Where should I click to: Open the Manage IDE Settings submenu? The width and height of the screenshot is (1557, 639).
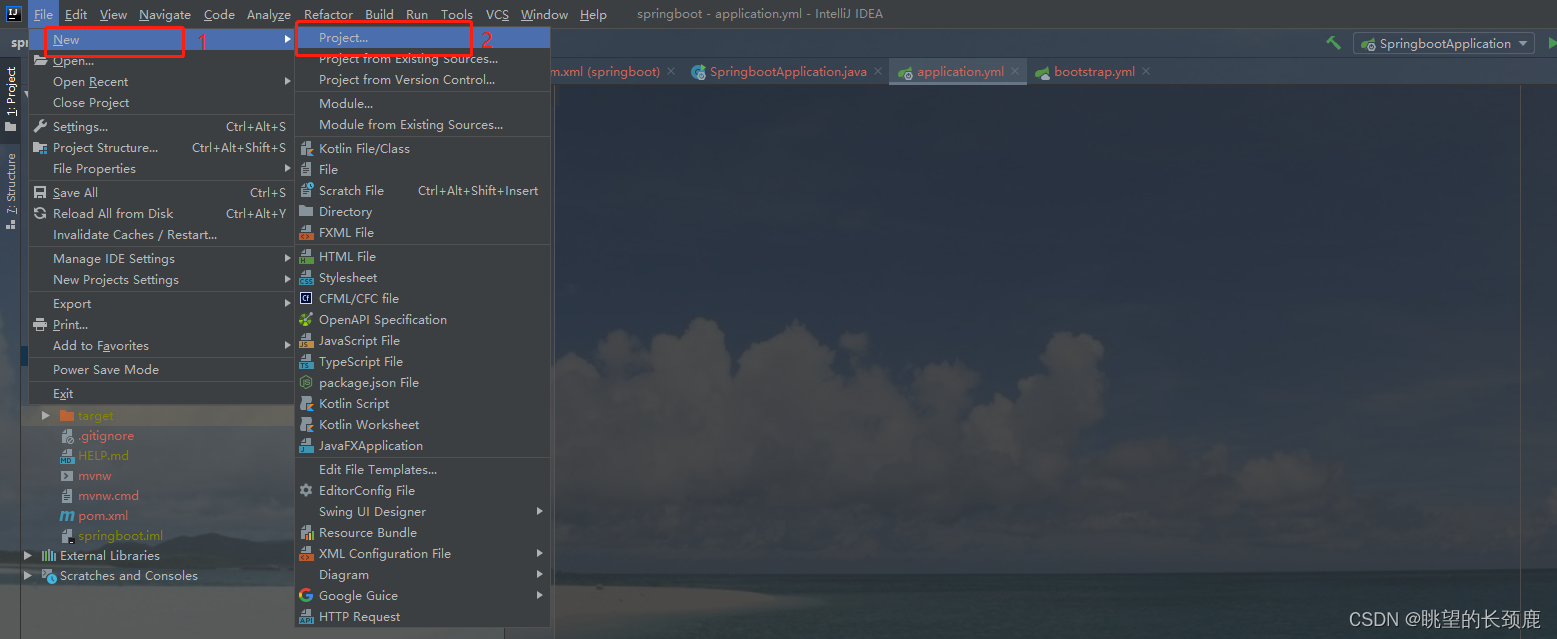163,258
